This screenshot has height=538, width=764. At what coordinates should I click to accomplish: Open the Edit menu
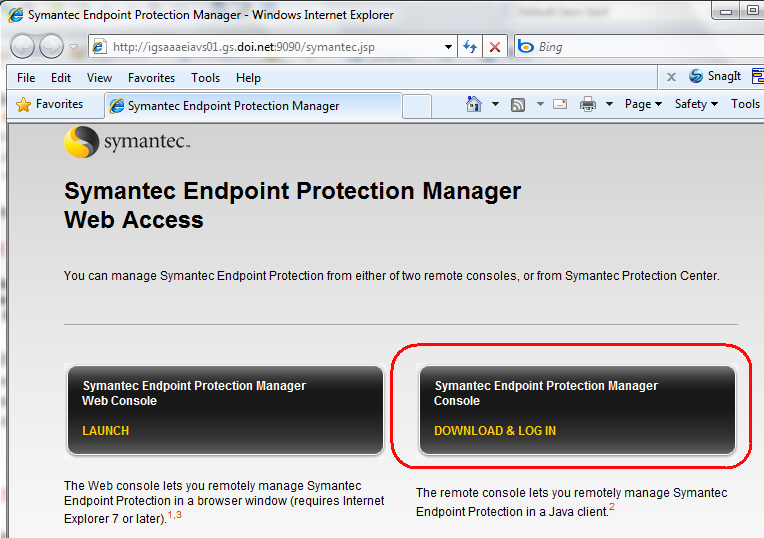pyautogui.click(x=61, y=78)
